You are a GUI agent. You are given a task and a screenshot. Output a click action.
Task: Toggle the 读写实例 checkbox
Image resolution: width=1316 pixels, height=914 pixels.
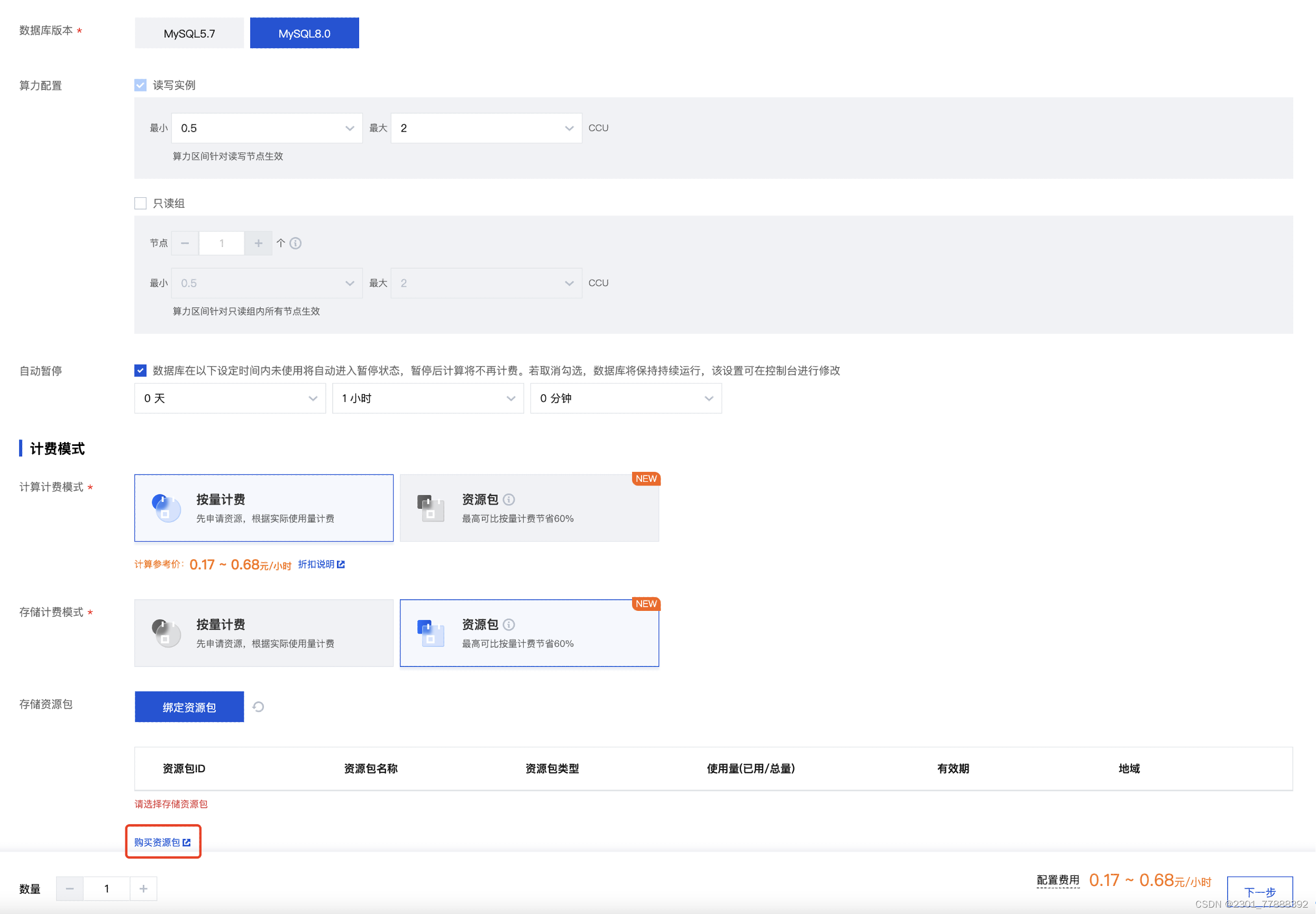140,85
